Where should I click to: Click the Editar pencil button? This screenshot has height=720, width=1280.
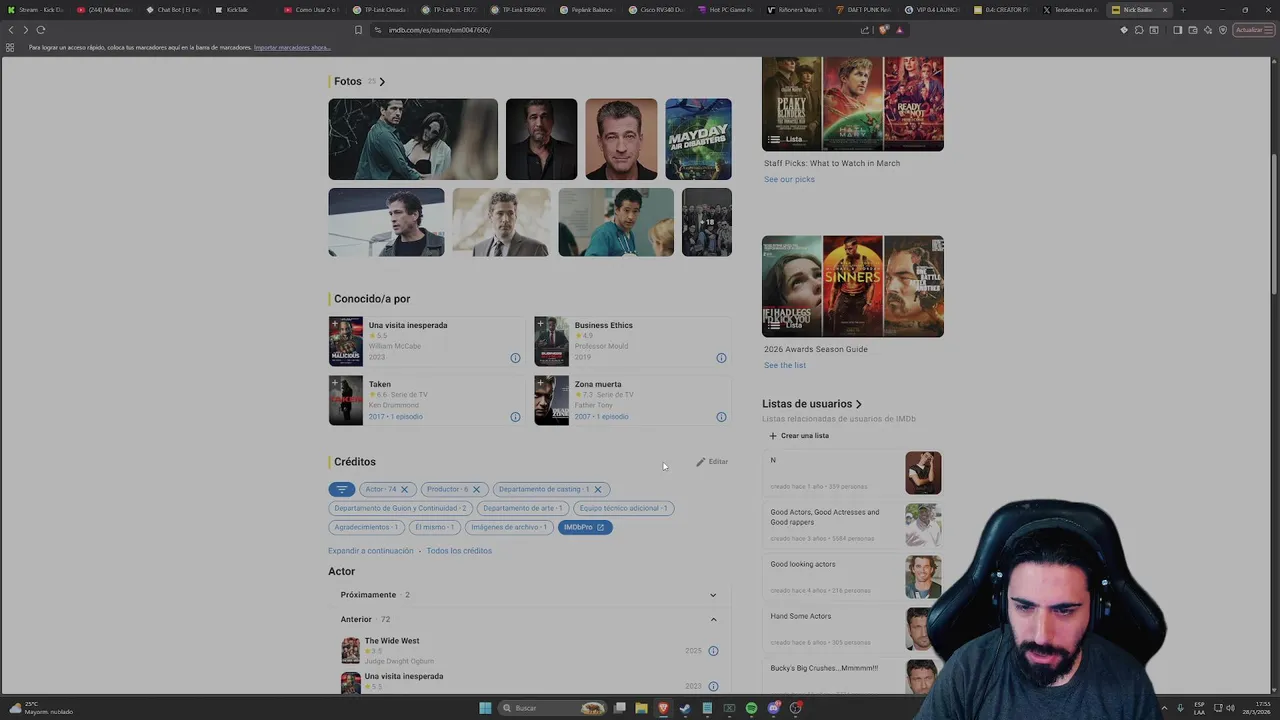click(712, 462)
